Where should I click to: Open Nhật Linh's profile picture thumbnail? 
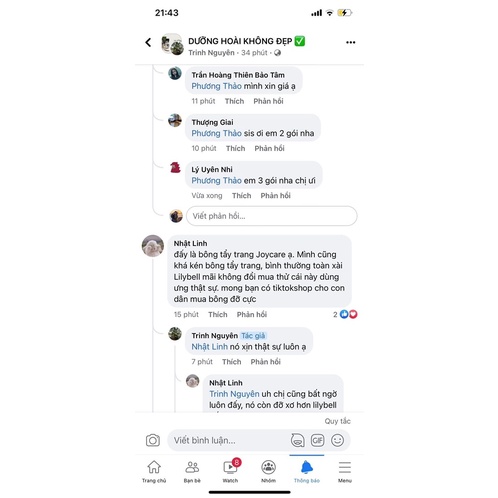pos(153,246)
